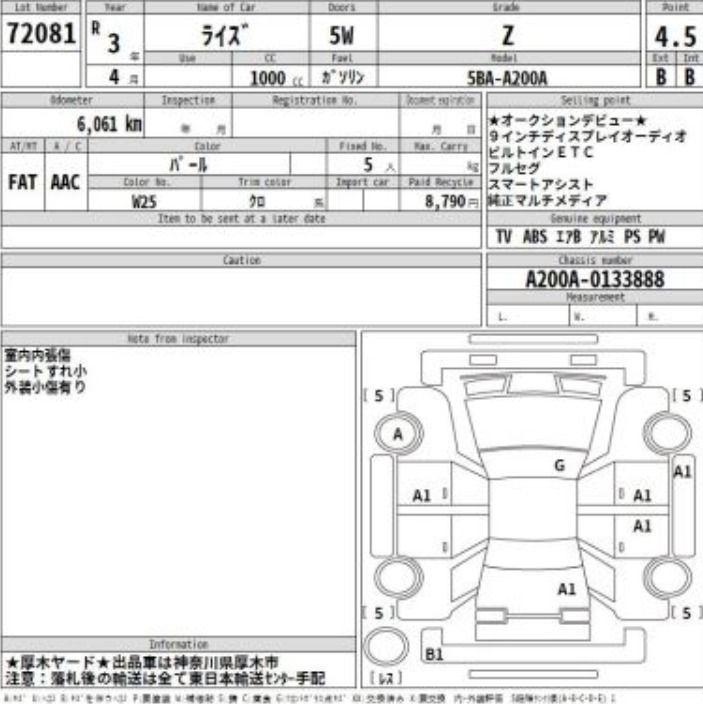This screenshot has height=704, width=703.
Task: Select the line ★オークションデビュー★
Action: pos(567,120)
